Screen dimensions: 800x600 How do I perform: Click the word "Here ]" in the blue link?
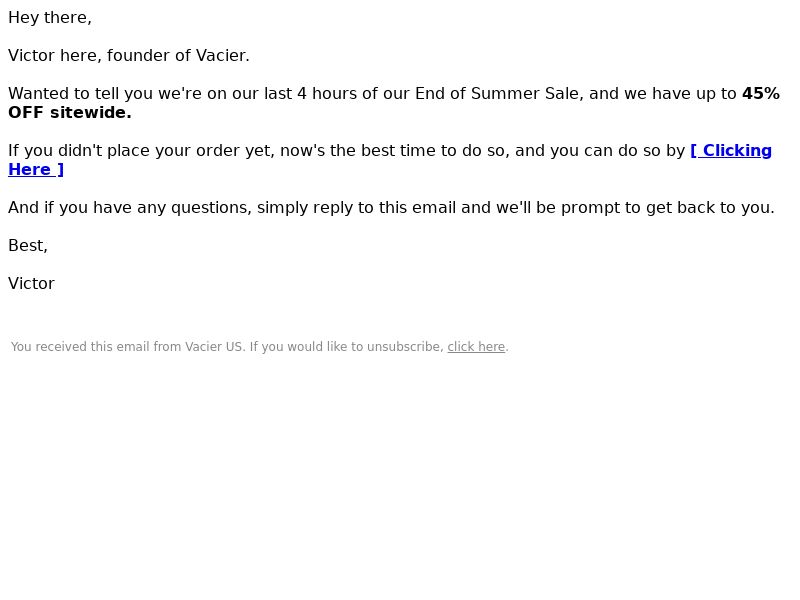point(36,170)
